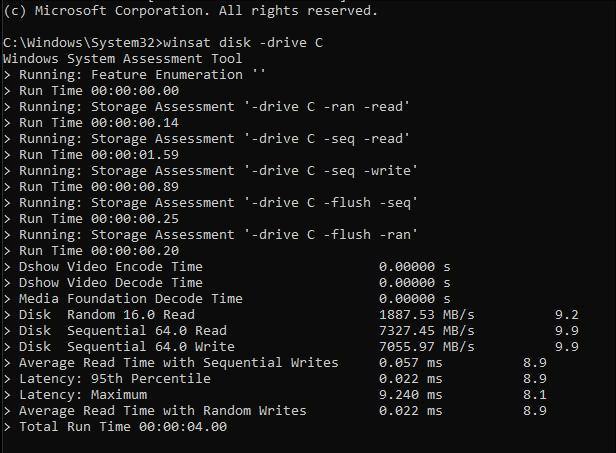Click 'Average Read Time with Random Writes' label

coord(162,411)
